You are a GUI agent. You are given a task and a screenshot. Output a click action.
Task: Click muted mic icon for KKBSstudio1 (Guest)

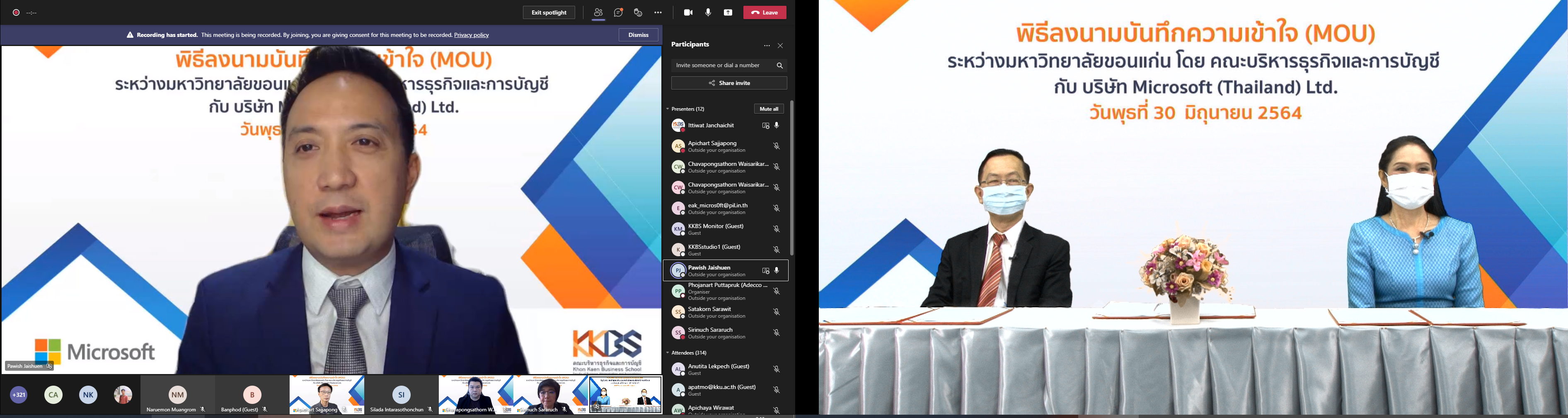click(777, 250)
